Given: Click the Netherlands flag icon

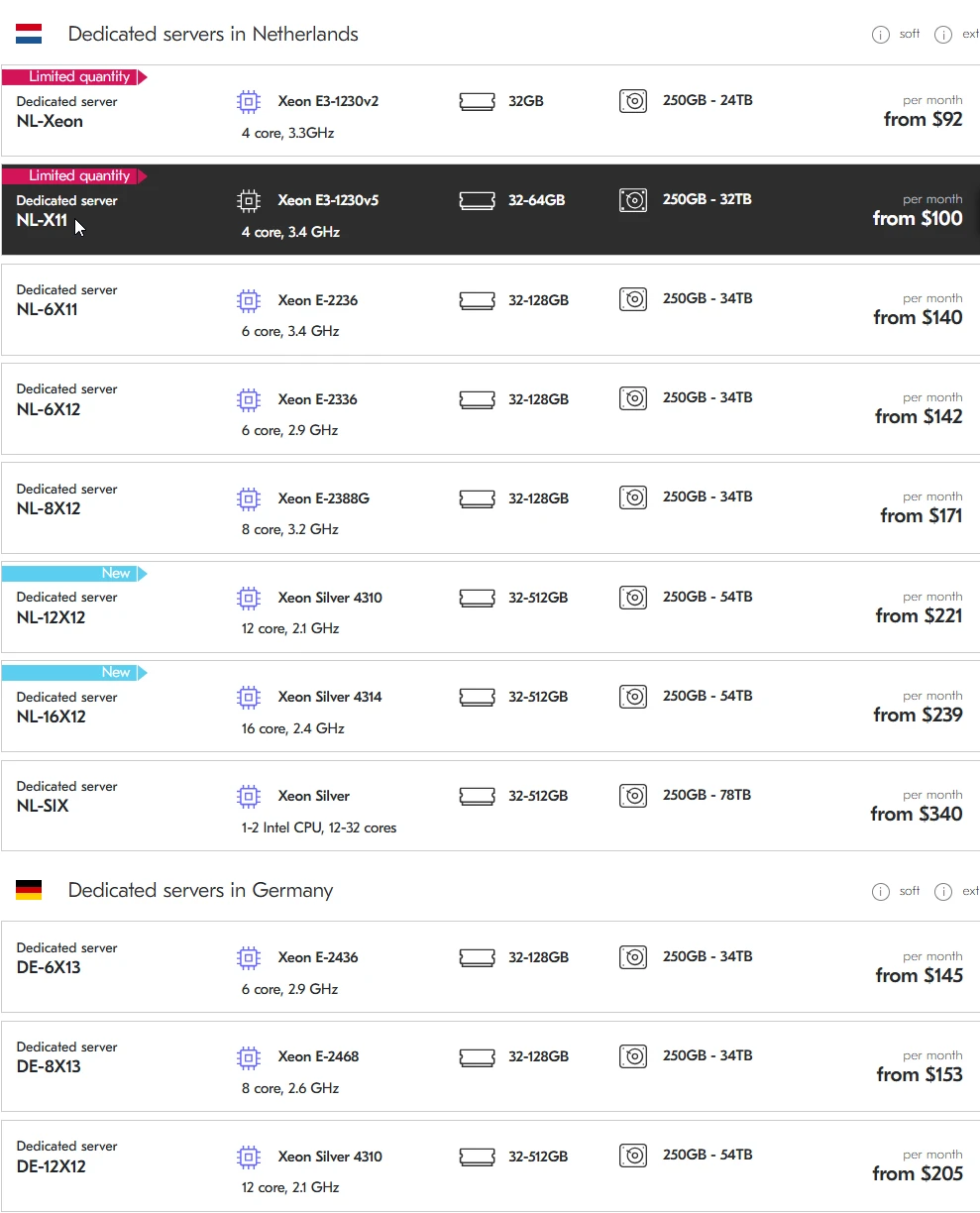Looking at the screenshot, I should pyautogui.click(x=29, y=35).
